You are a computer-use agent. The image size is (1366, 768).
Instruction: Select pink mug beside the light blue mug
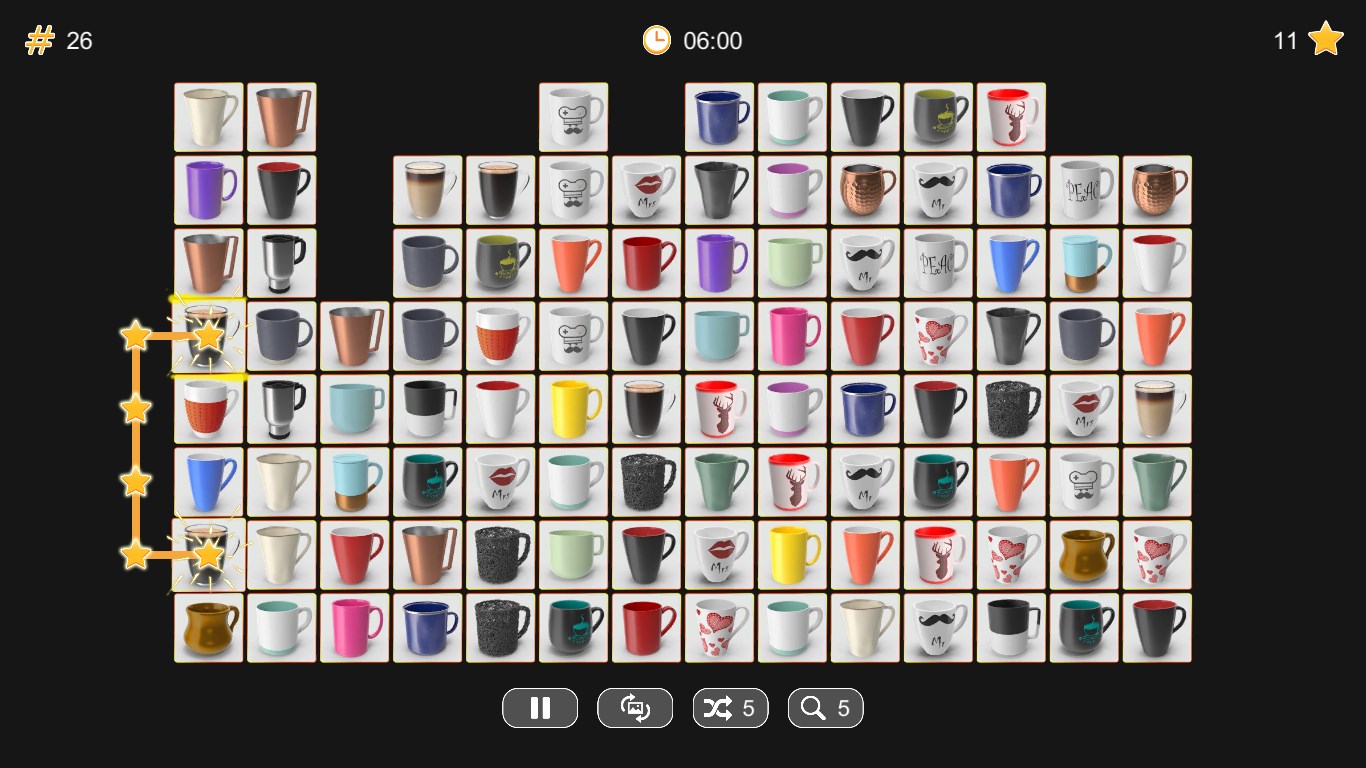click(792, 336)
